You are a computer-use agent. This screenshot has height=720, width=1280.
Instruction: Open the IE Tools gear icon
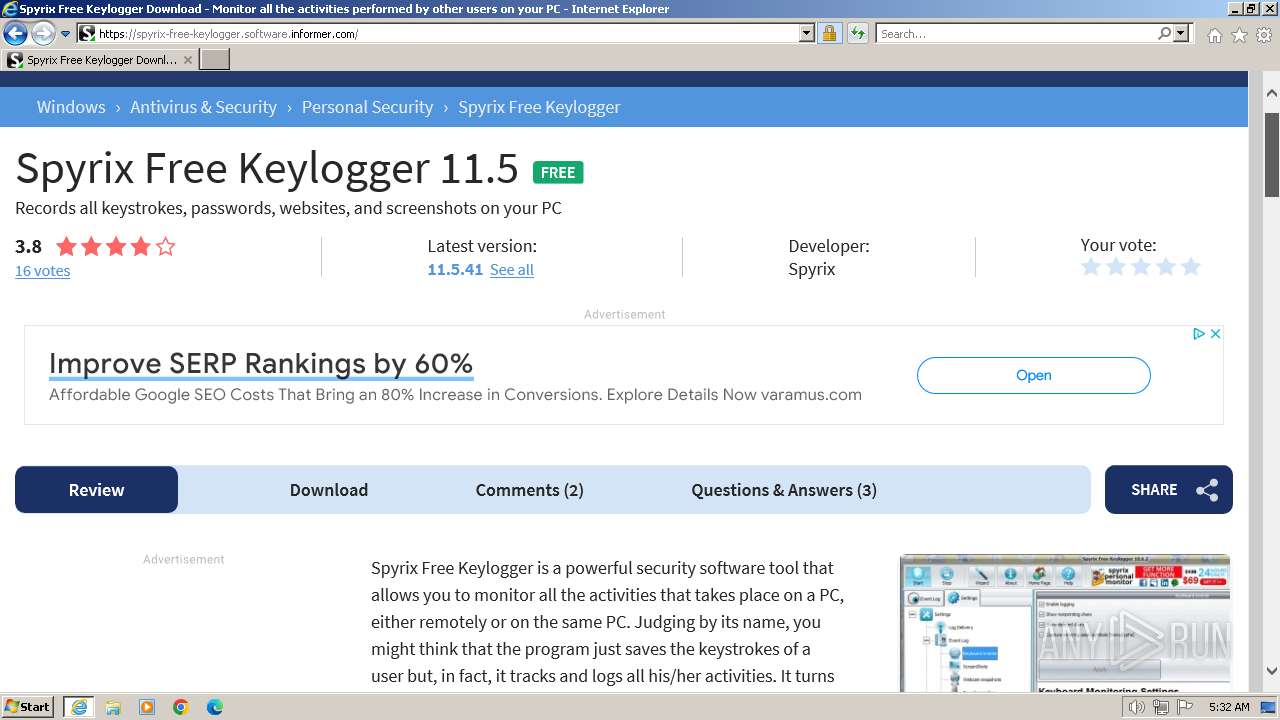[x=1264, y=35]
